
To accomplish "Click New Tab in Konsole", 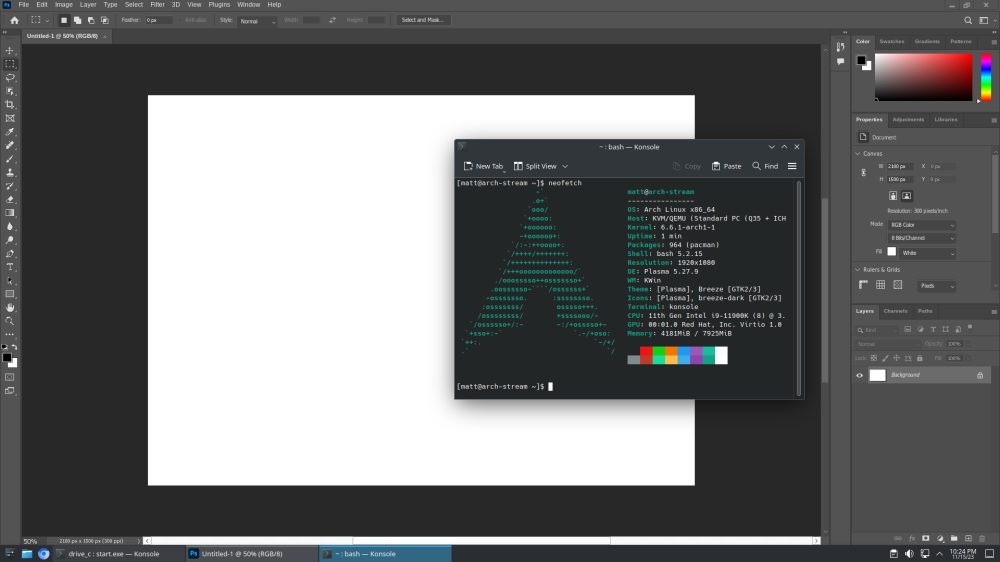I will click(484, 166).
